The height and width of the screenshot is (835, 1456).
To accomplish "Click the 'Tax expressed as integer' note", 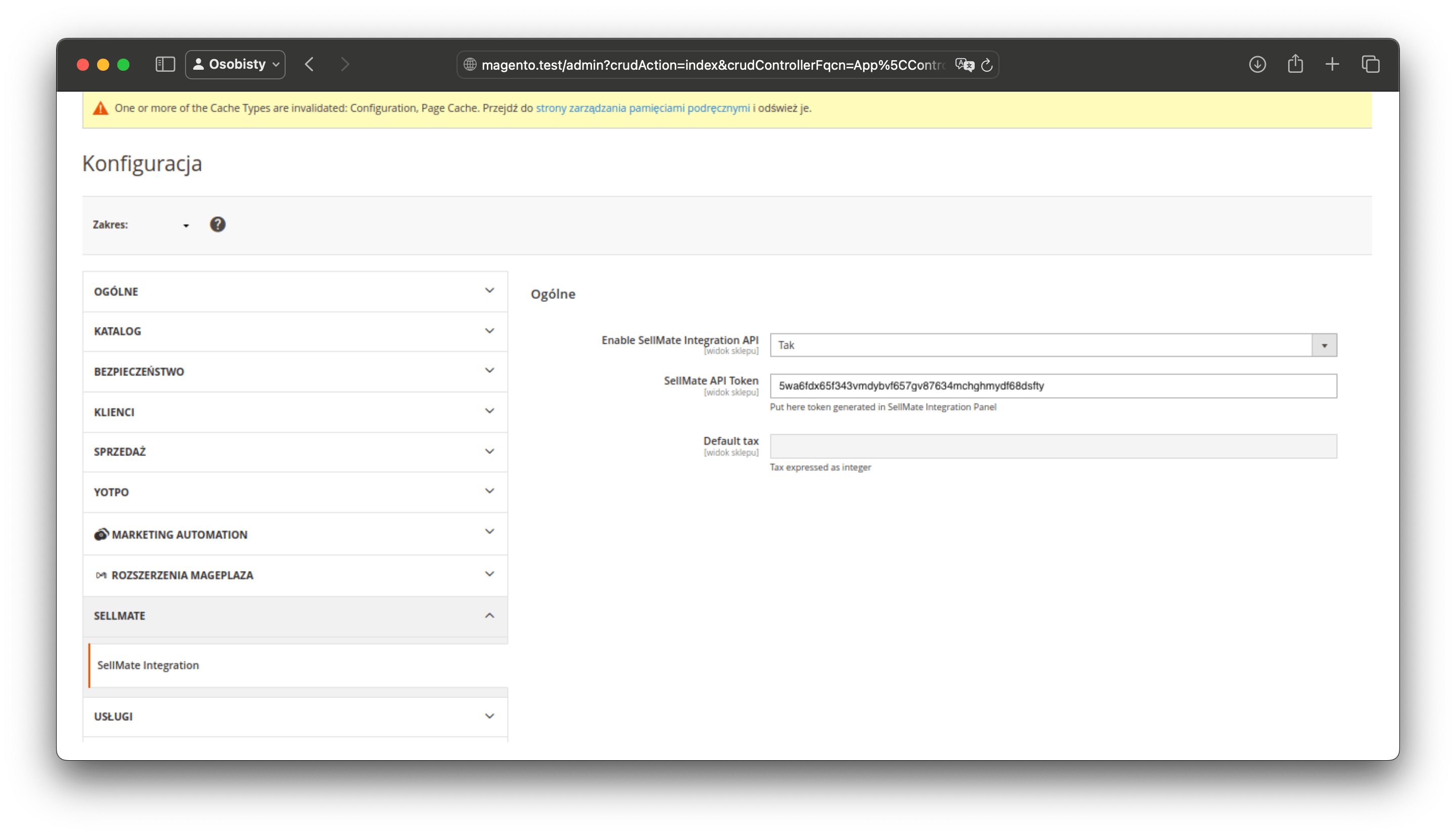I will (820, 468).
